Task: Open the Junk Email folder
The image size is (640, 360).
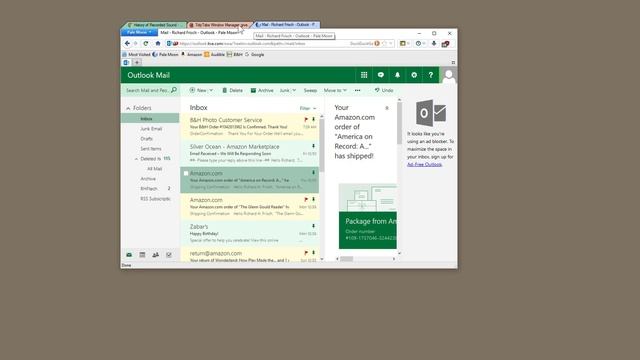Action: pos(151,129)
